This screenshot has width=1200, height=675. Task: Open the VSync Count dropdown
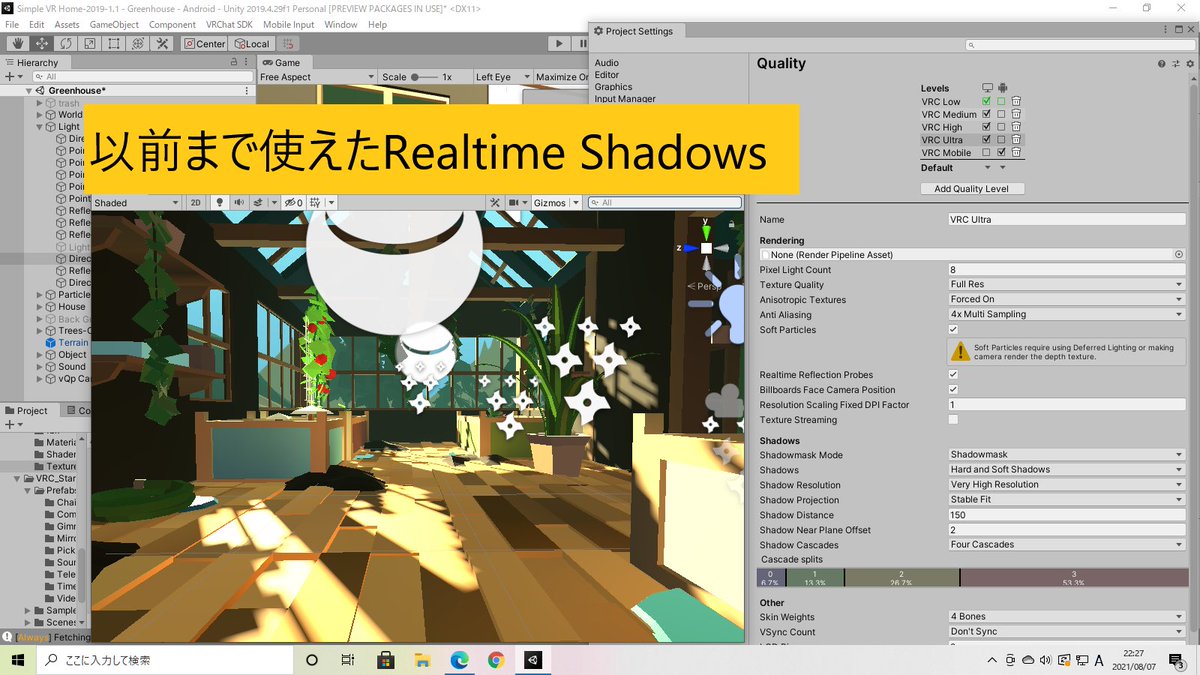[x=1066, y=631]
